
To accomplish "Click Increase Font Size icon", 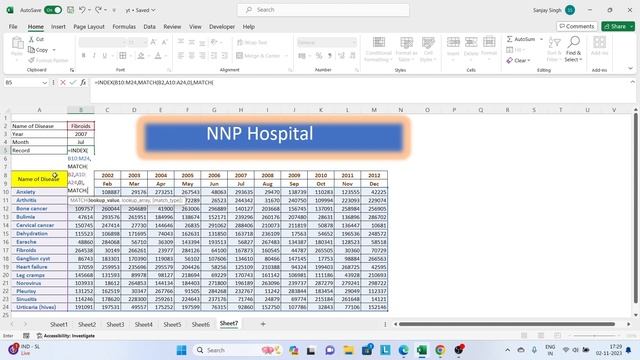I will click(x=153, y=42).
